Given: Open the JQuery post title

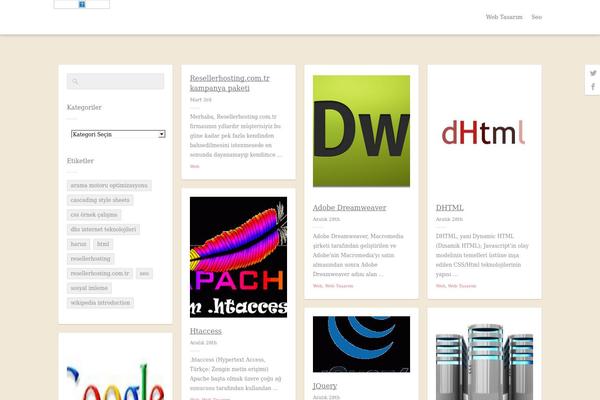Looking at the screenshot, I should (x=325, y=386).
